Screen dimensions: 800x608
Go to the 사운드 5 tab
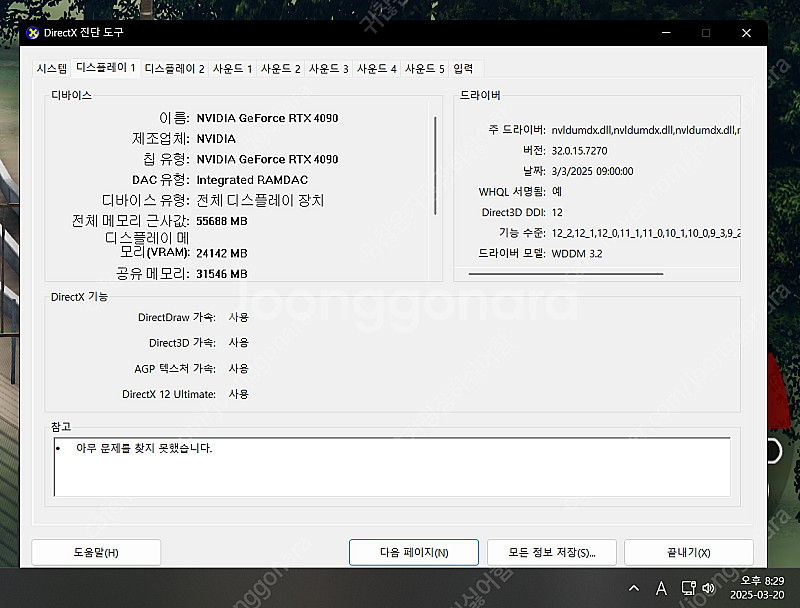pyautogui.click(x=424, y=69)
